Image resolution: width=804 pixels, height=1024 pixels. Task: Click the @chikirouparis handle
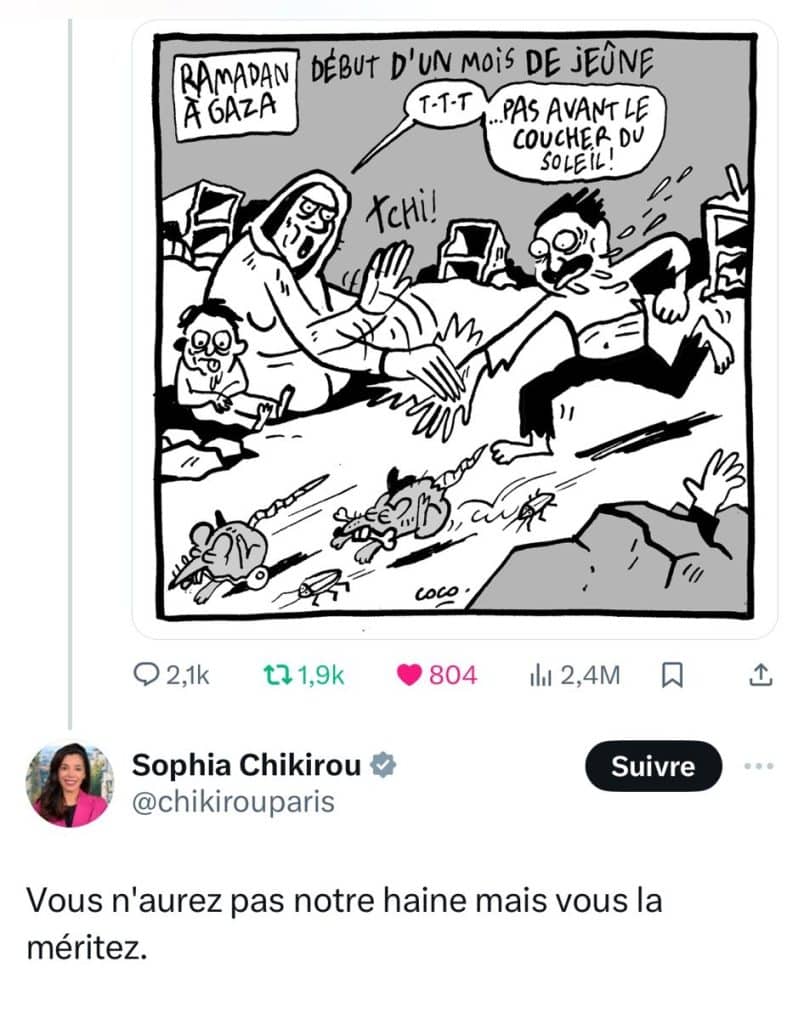click(x=233, y=801)
